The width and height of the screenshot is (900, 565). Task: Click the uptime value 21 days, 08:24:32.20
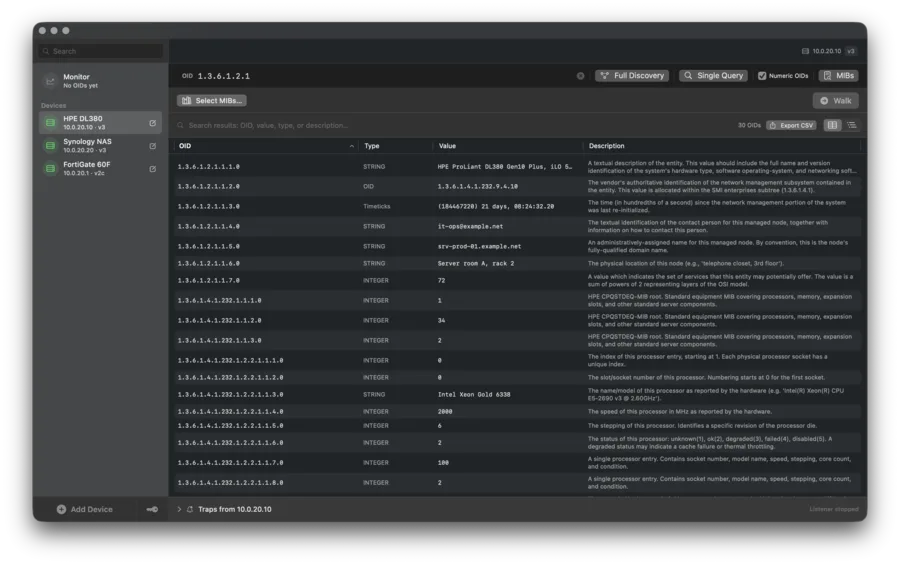(x=496, y=207)
